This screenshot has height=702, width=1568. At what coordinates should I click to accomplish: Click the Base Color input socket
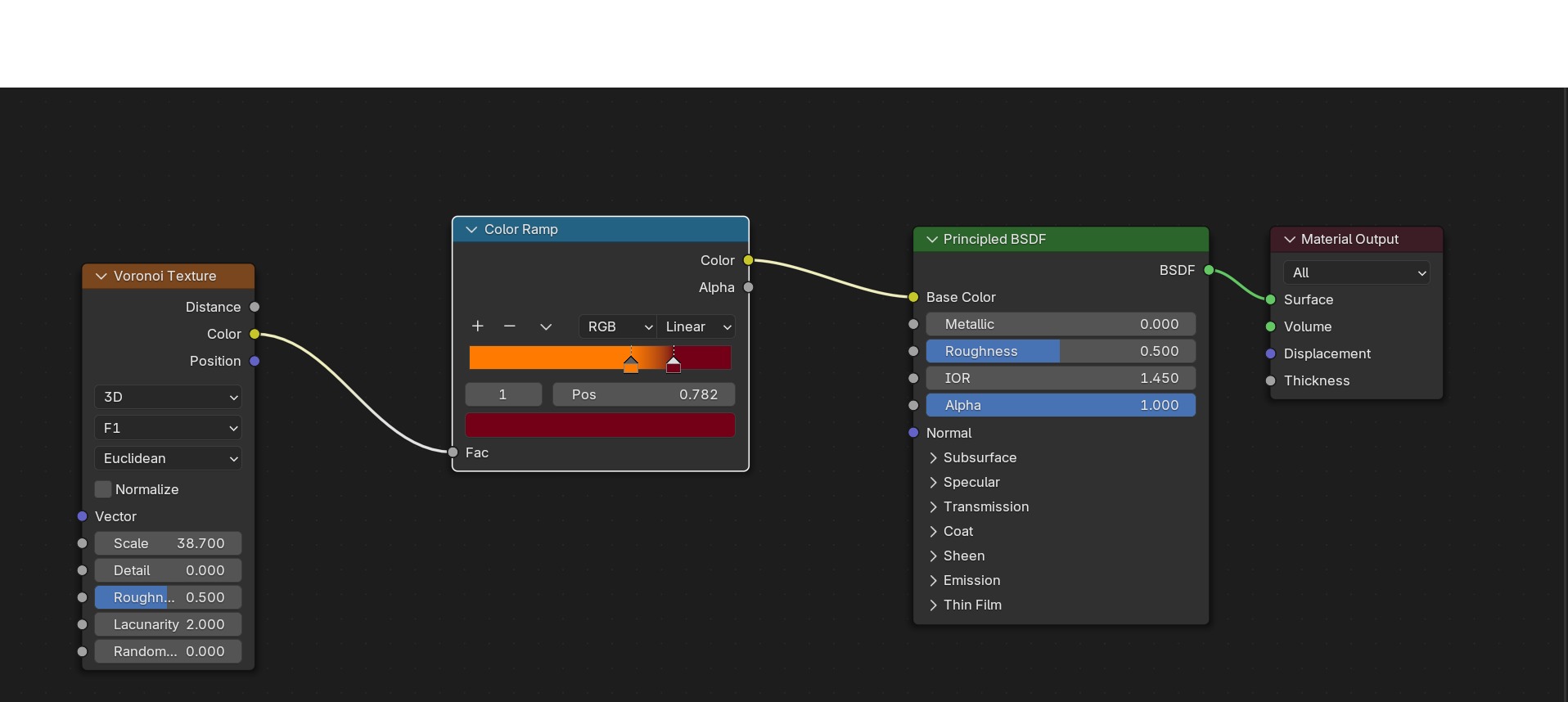[x=913, y=297]
